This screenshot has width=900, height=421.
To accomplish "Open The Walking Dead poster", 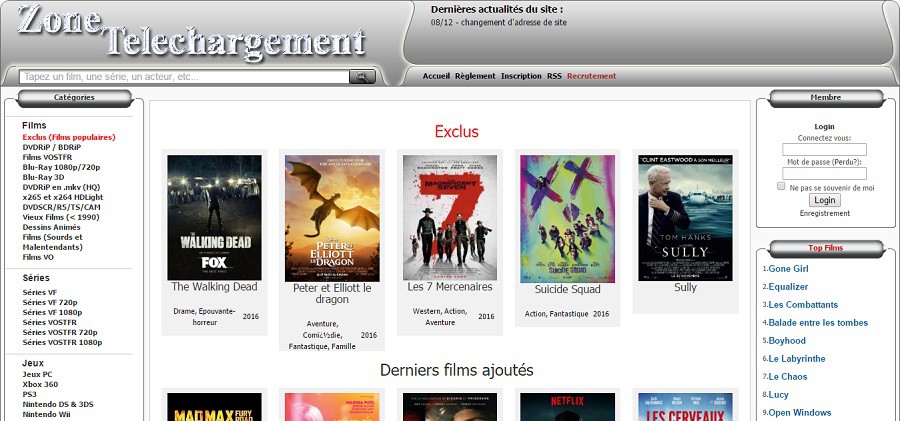I will [214, 218].
